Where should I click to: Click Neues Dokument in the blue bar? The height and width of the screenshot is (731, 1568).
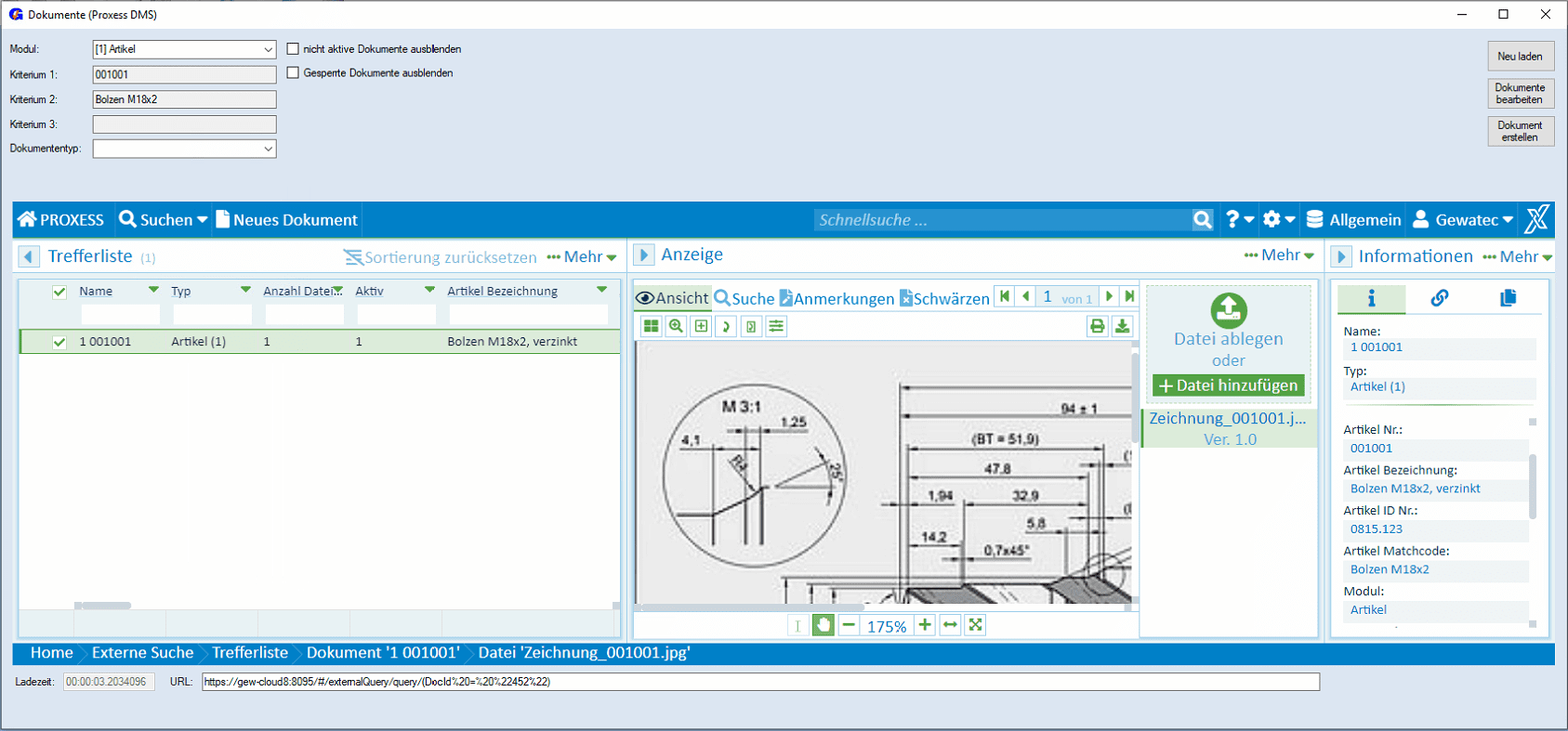point(286,220)
